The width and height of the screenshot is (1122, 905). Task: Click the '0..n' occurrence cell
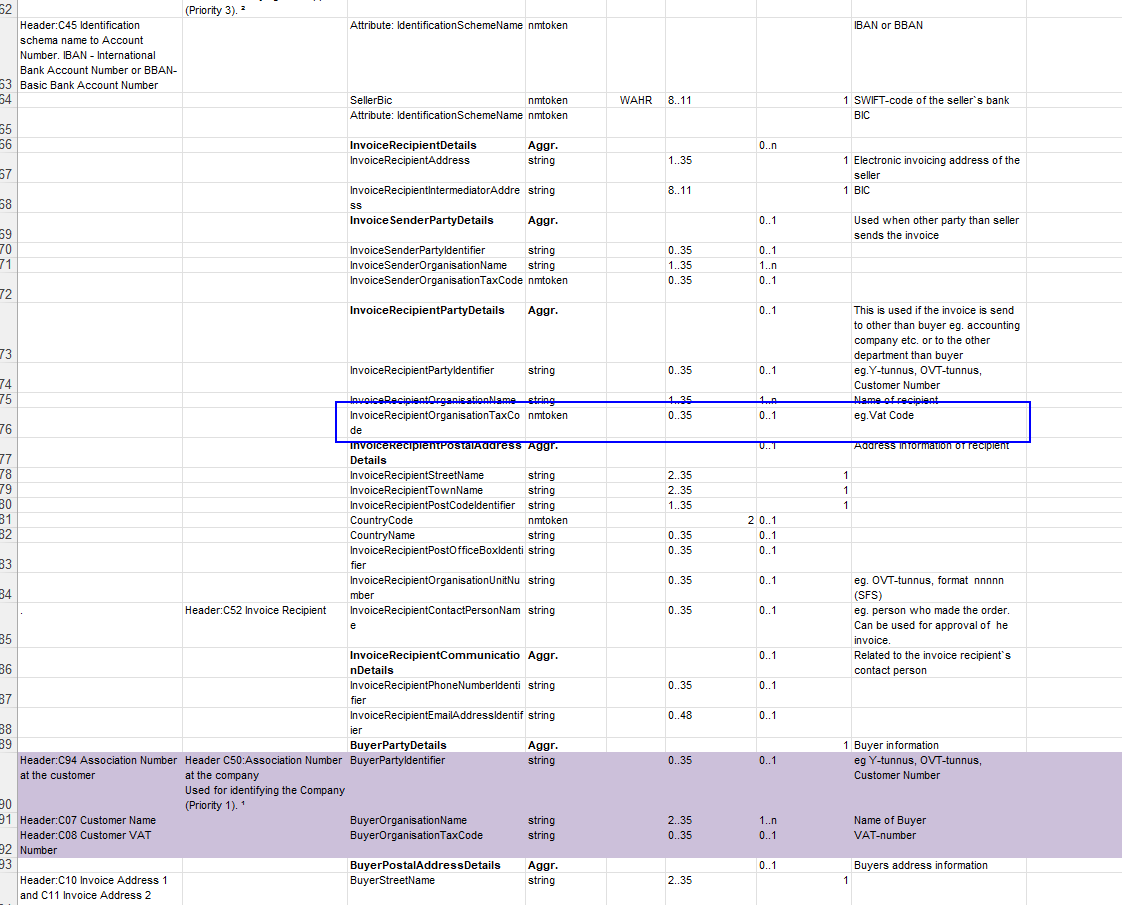tap(804, 145)
